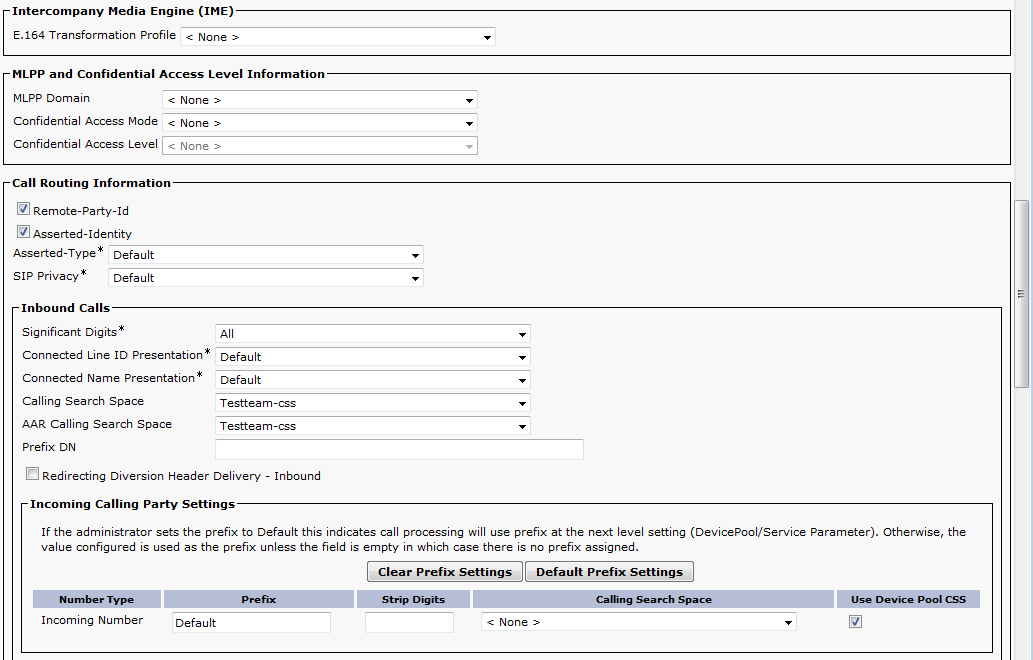Toggle the Use Device Pool CSS checkbox

[x=855, y=622]
